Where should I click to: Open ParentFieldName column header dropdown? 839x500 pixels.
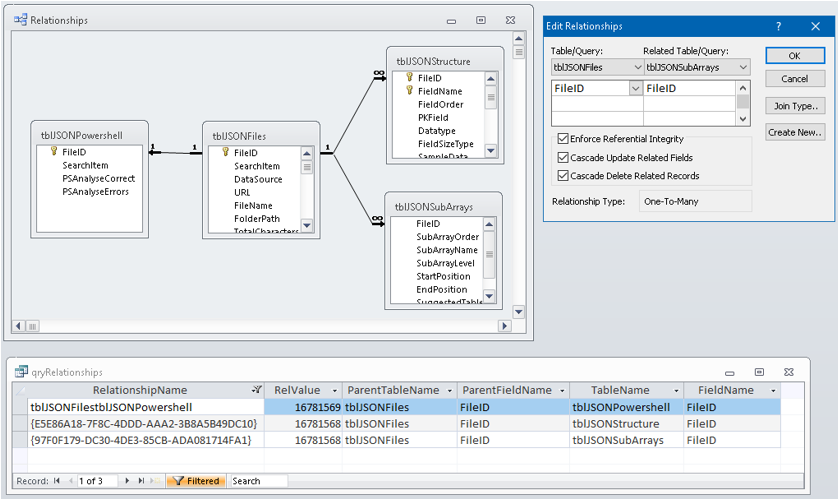pyautogui.click(x=562, y=391)
